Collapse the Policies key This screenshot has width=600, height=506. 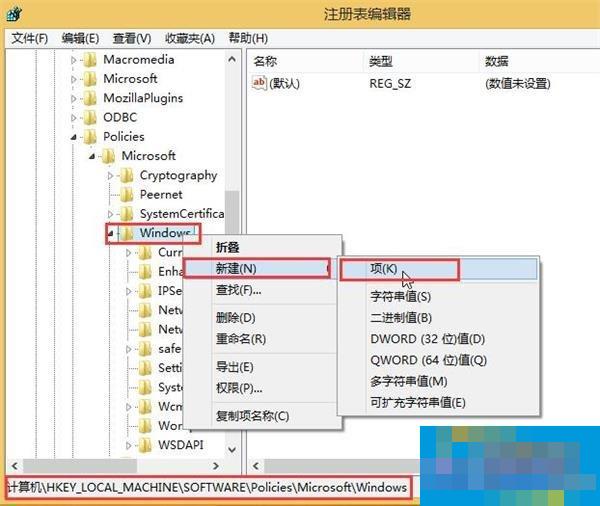[73, 137]
